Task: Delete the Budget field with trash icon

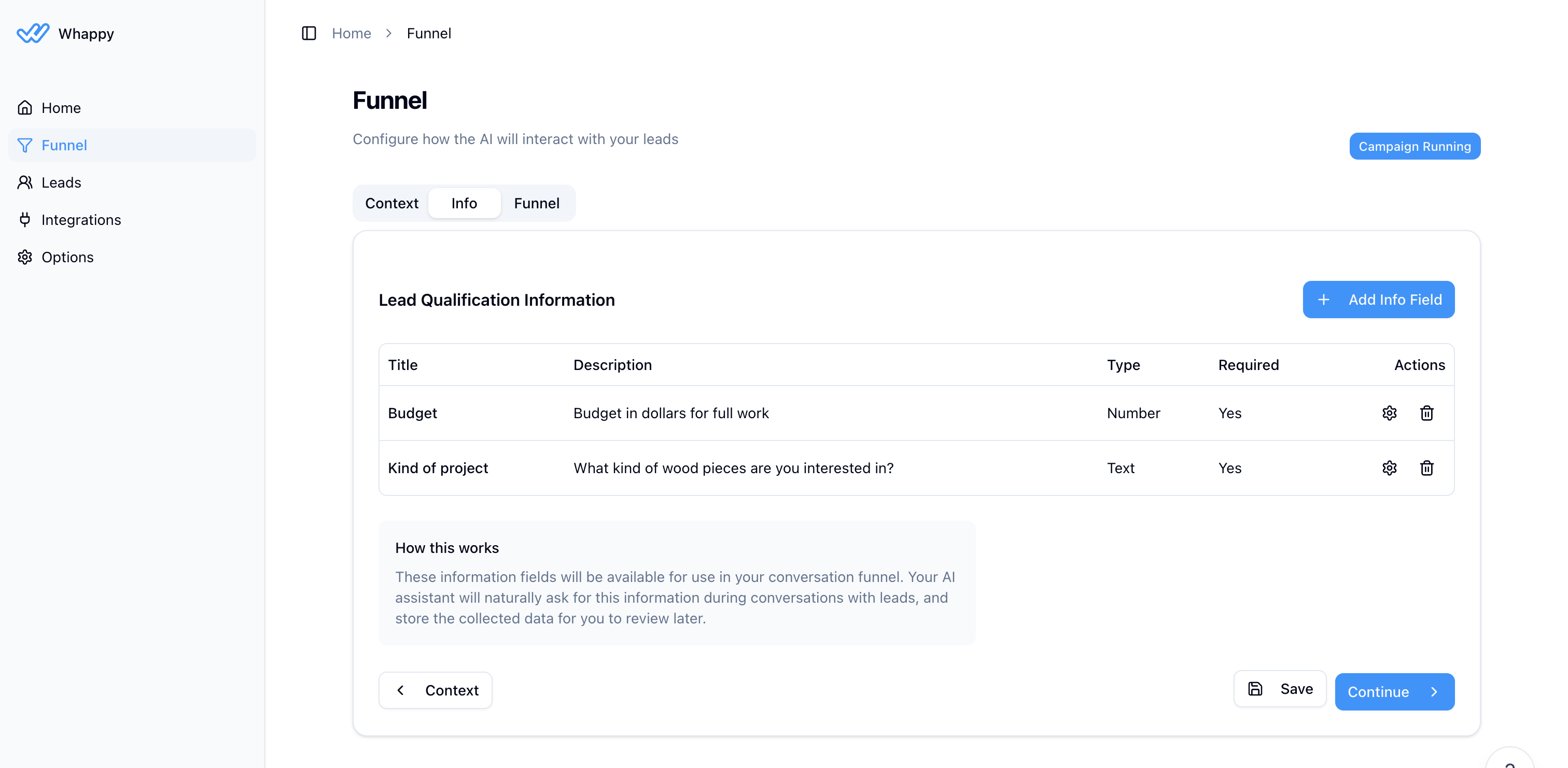Action: 1427,413
